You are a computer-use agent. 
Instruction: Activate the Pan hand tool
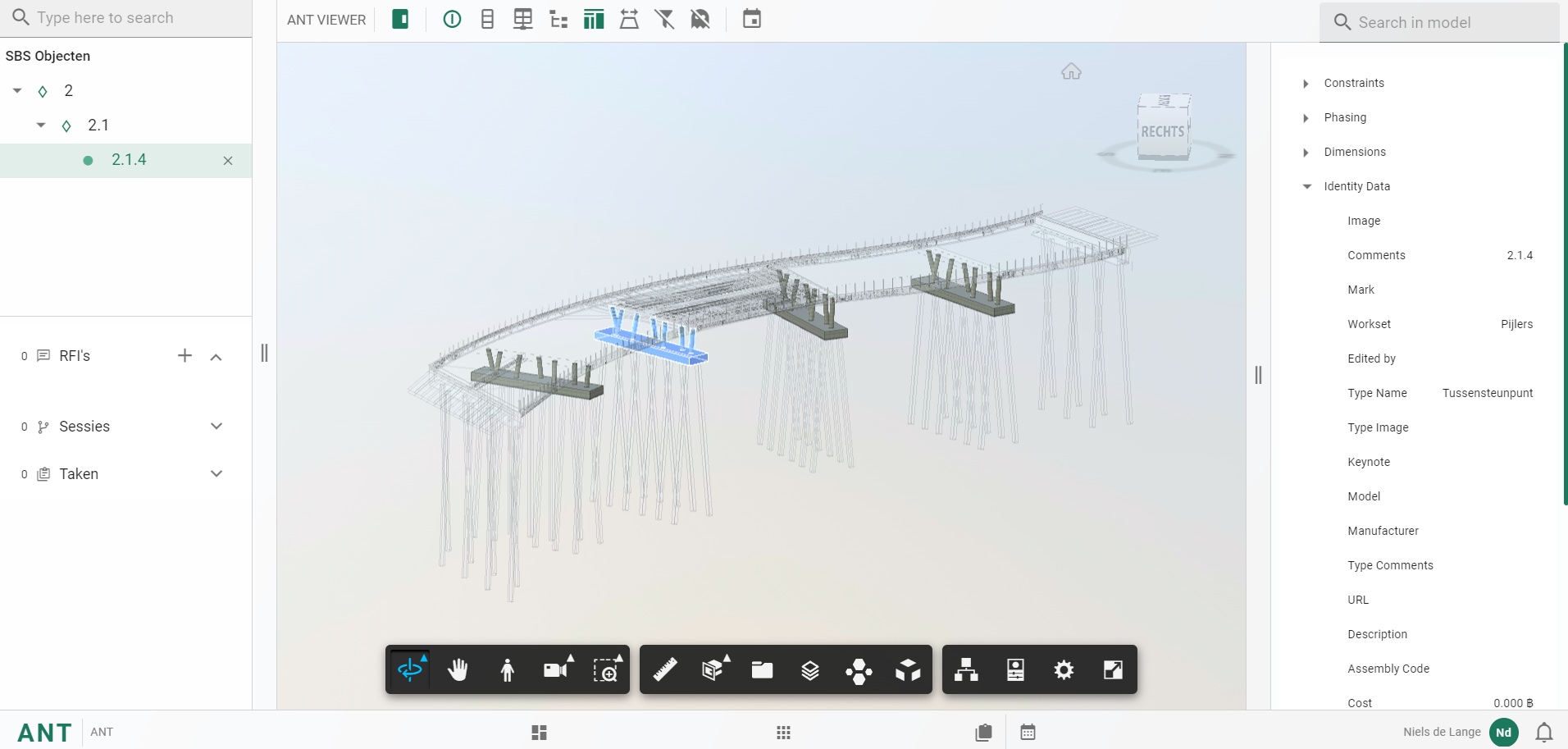[458, 670]
